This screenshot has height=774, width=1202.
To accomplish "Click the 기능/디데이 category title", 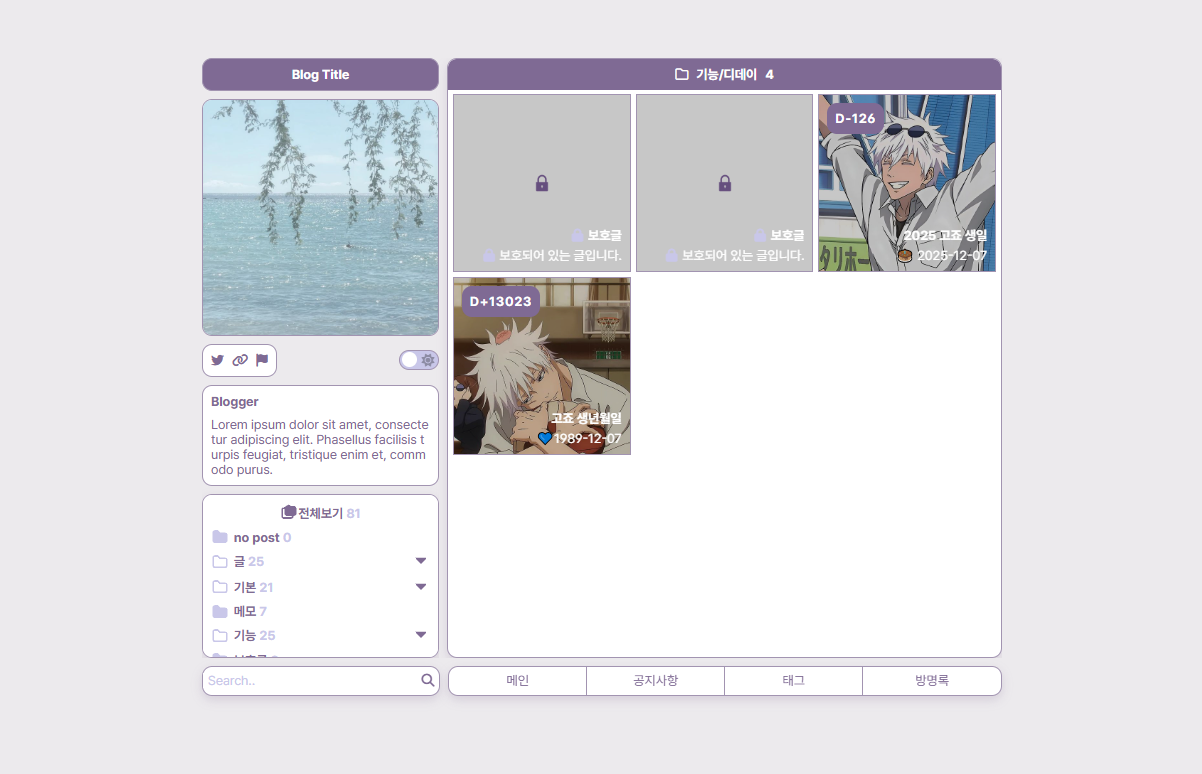I will [x=727, y=75].
